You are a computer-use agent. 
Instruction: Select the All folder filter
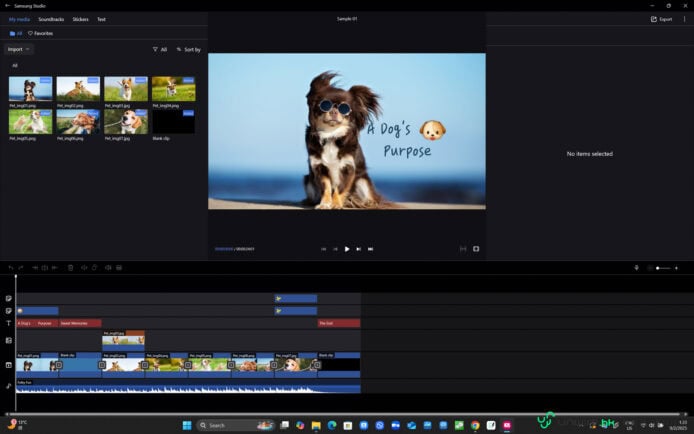[x=16, y=33]
